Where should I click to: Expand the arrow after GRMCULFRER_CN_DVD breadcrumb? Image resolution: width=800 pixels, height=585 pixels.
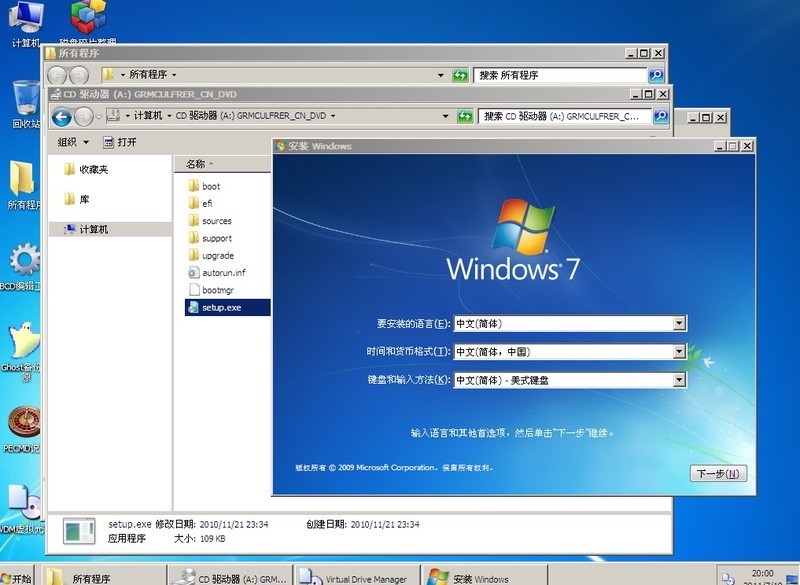click(x=333, y=116)
